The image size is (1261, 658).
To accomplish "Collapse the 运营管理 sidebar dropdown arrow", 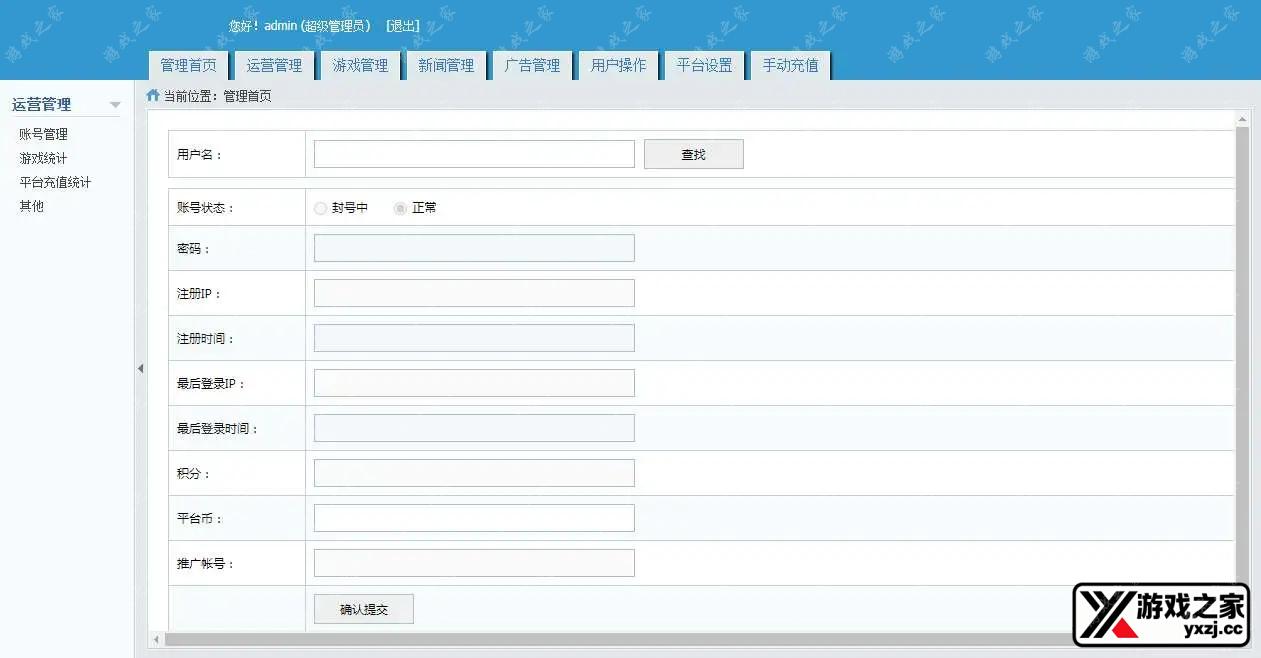I will (x=115, y=105).
